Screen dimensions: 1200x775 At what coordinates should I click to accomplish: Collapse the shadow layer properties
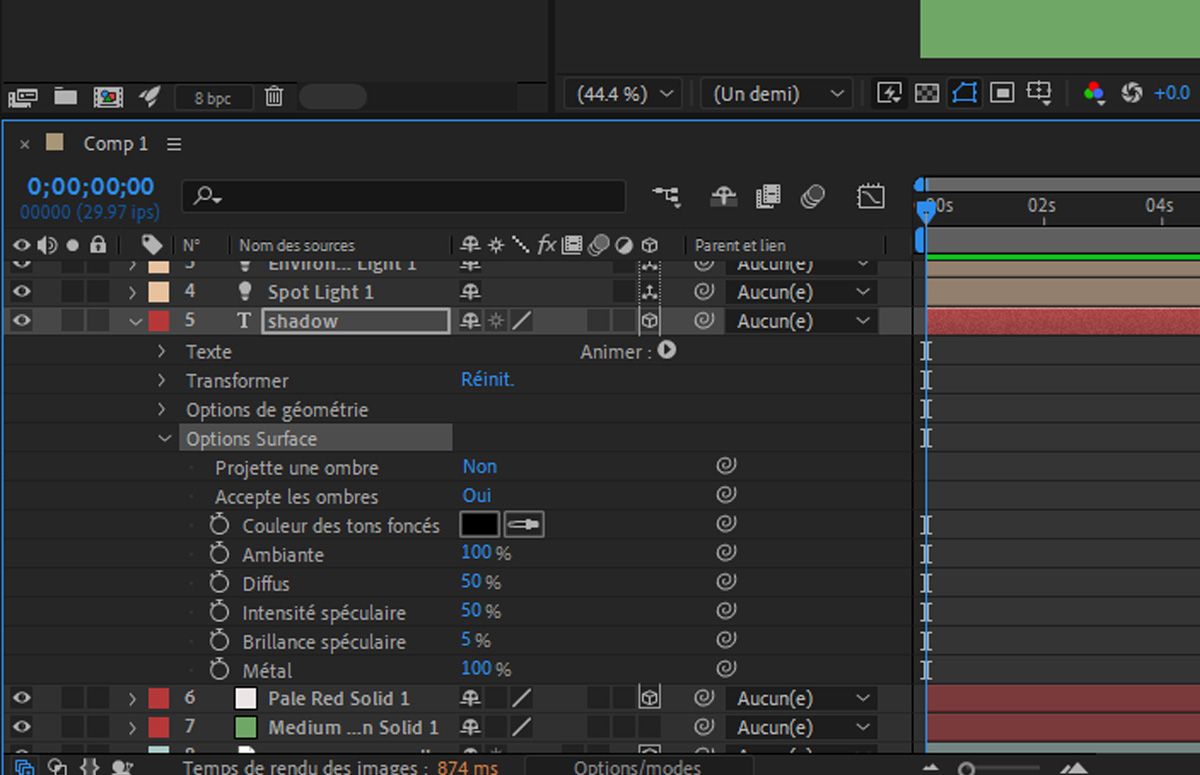(x=134, y=321)
